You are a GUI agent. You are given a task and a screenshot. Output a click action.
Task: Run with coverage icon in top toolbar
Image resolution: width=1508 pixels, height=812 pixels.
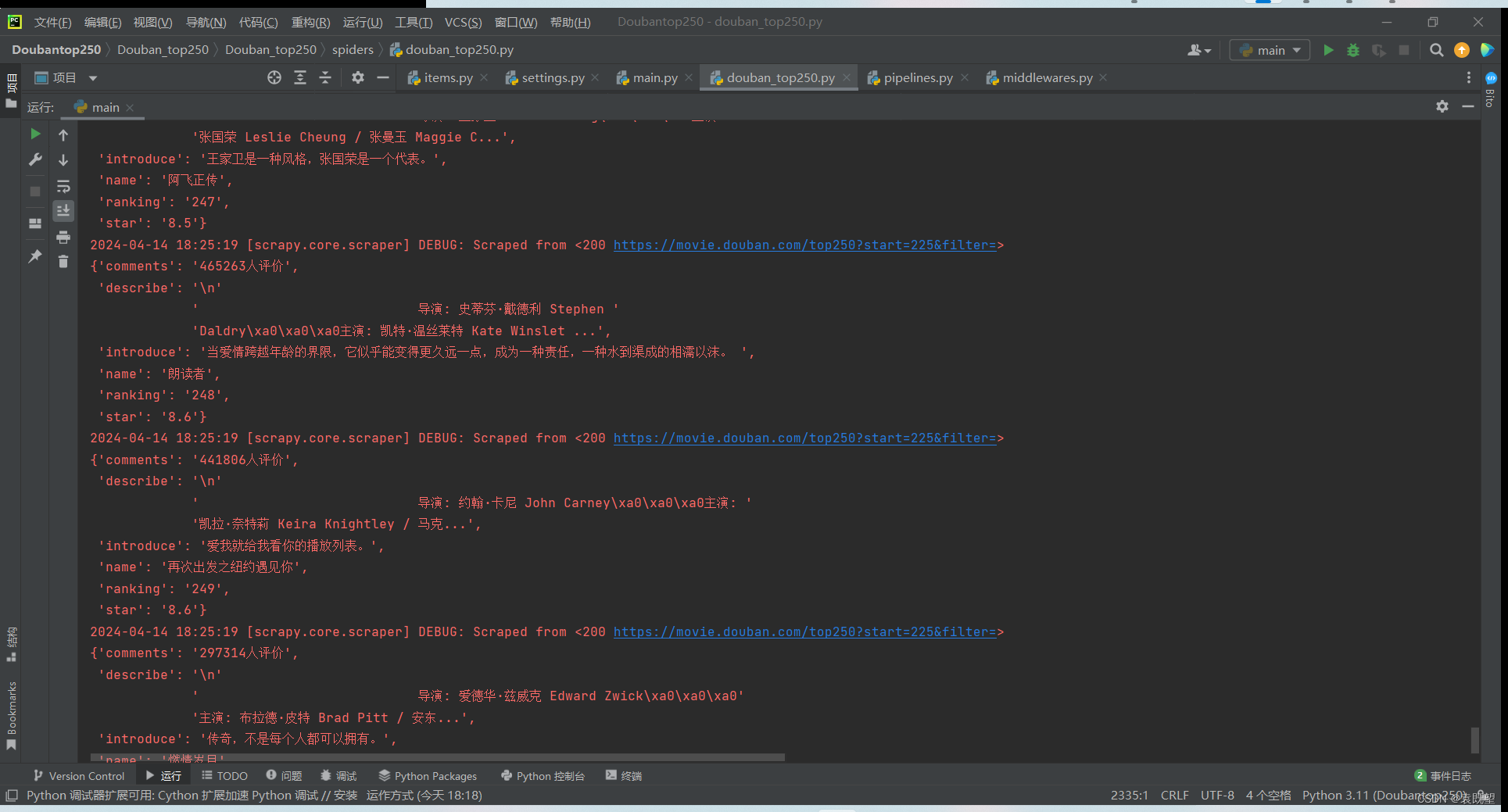1379,50
